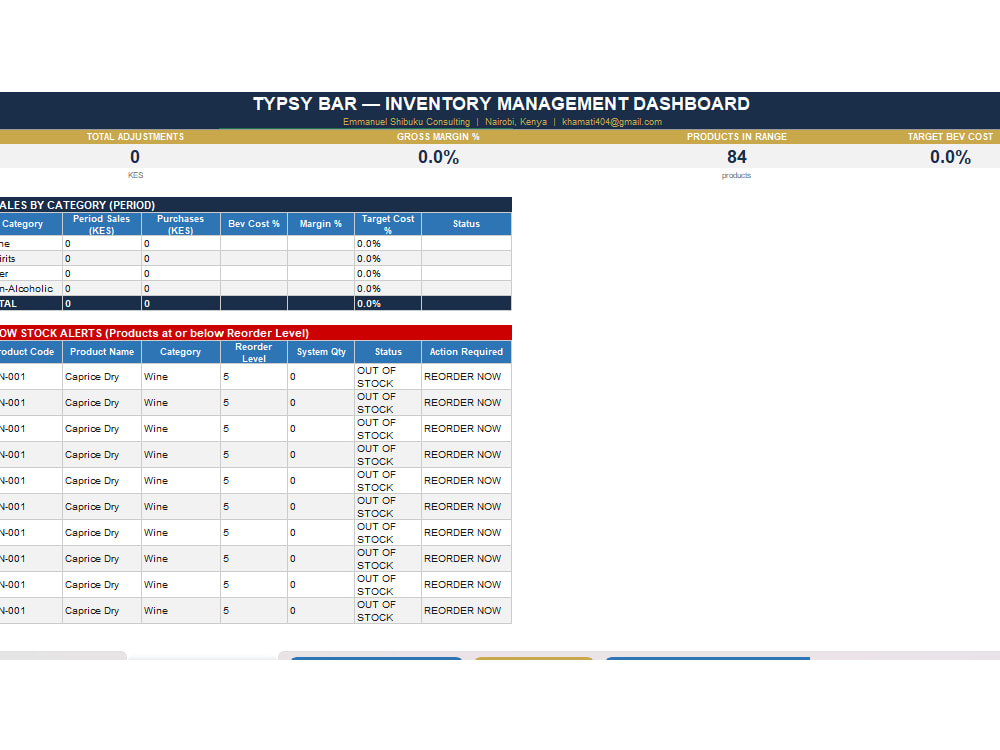The width and height of the screenshot is (1000, 750).
Task: Select Period Sales cell in TOTAL row
Action: tap(101, 304)
